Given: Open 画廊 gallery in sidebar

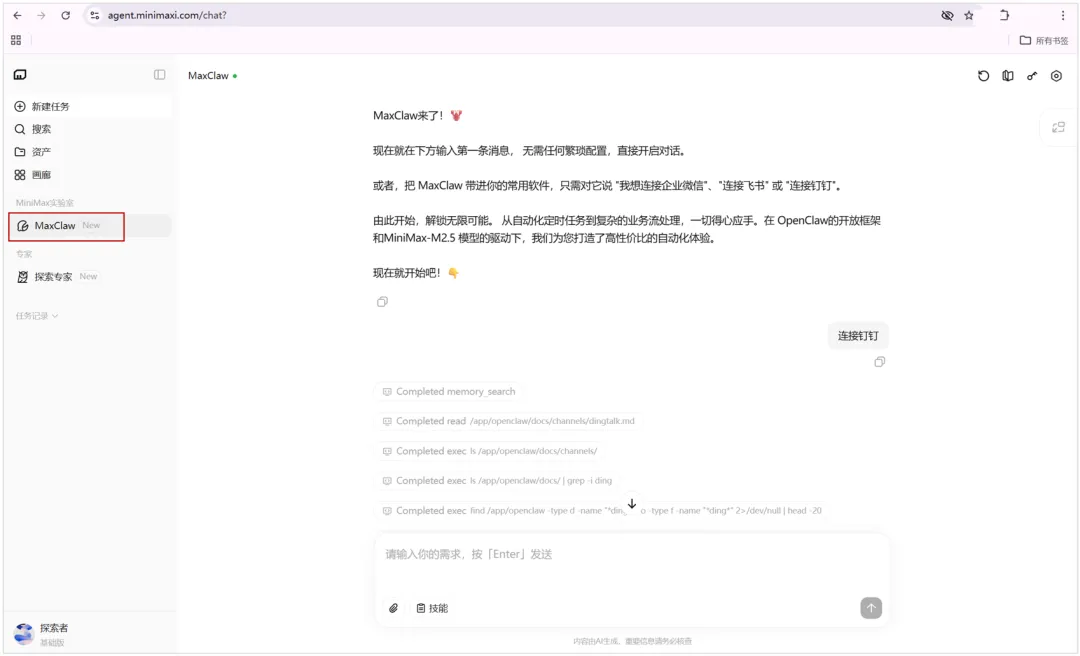Looking at the screenshot, I should point(90,174).
